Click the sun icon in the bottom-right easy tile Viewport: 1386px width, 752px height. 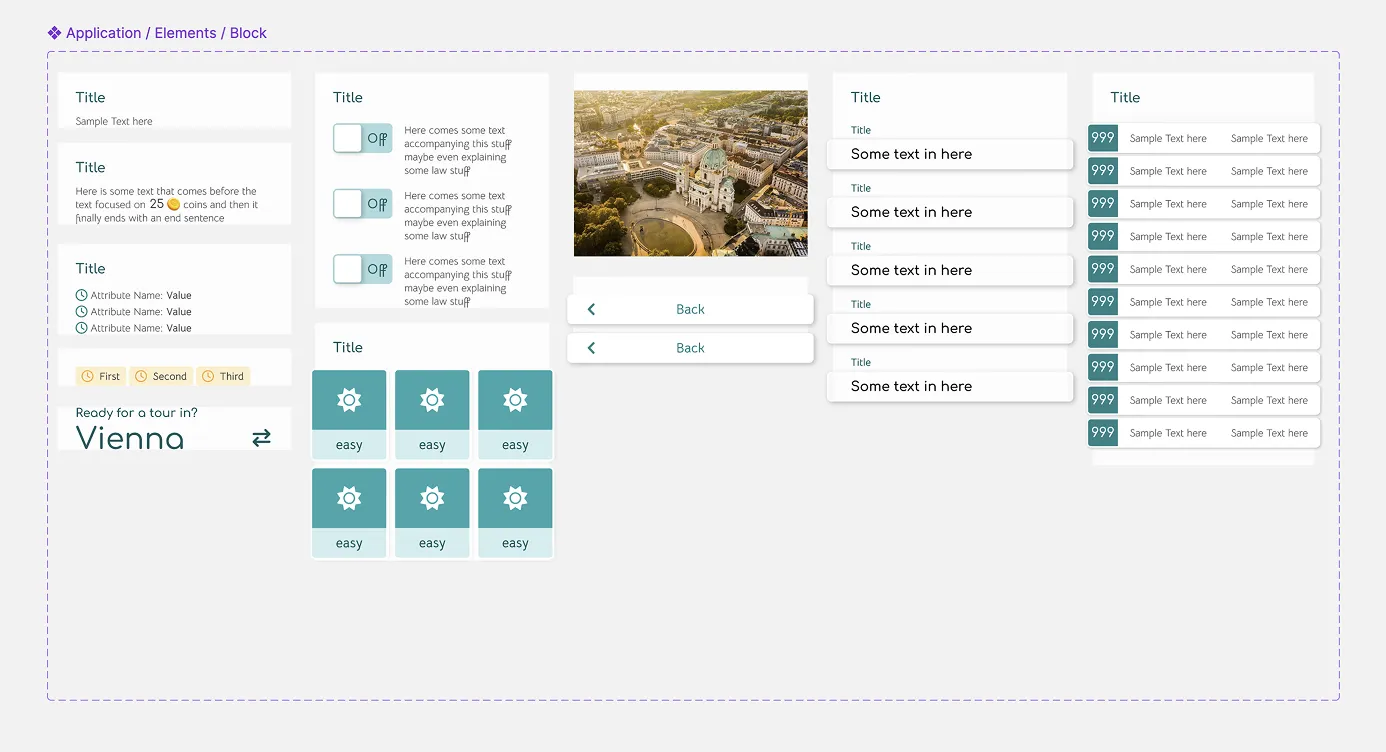[515, 498]
